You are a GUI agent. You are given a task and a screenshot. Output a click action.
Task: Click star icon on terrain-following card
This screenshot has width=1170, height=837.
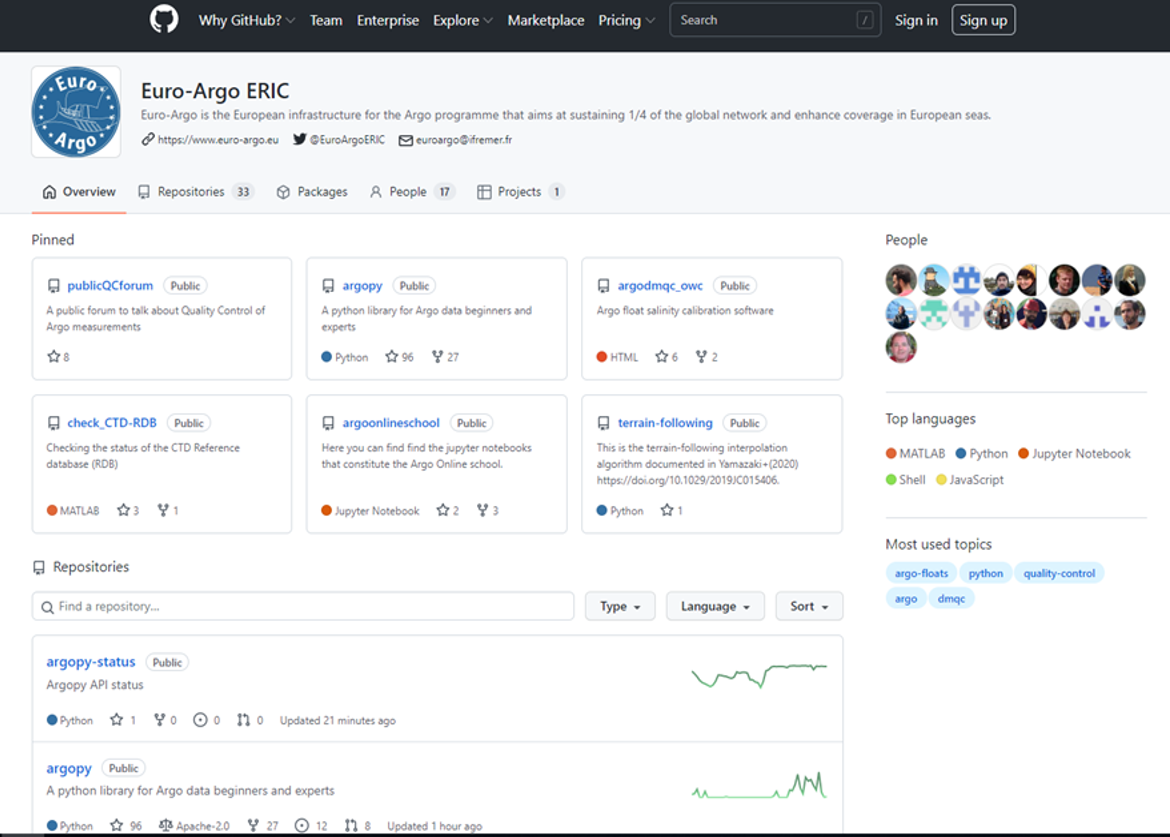666,510
